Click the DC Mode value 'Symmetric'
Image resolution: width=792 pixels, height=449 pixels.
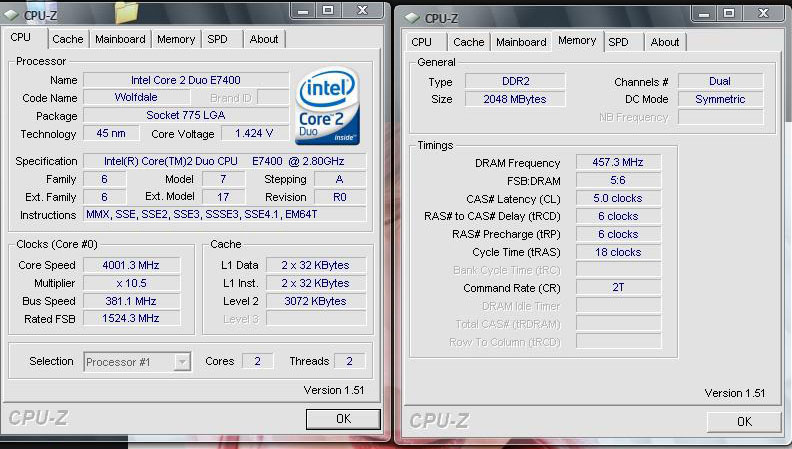pos(720,99)
